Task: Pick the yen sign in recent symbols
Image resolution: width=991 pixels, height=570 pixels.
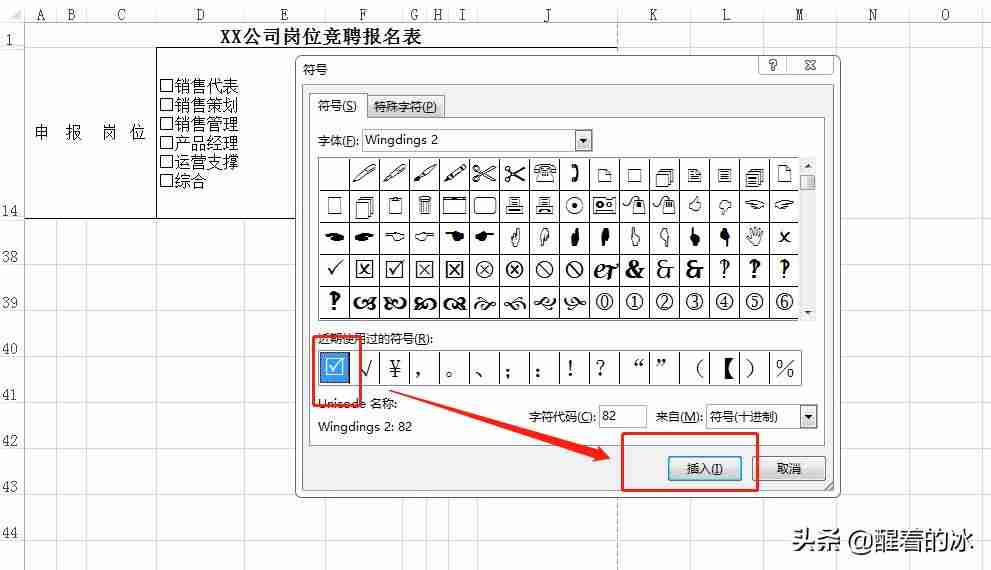Action: click(x=394, y=368)
